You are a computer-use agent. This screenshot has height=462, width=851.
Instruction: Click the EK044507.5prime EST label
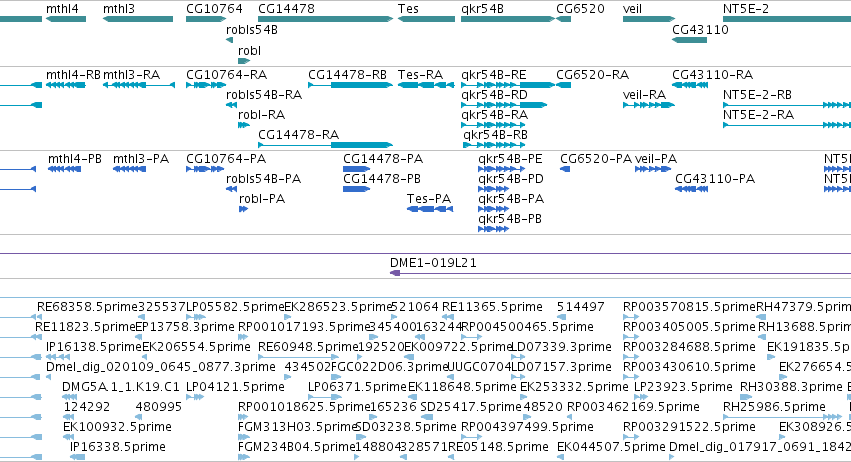611,447
